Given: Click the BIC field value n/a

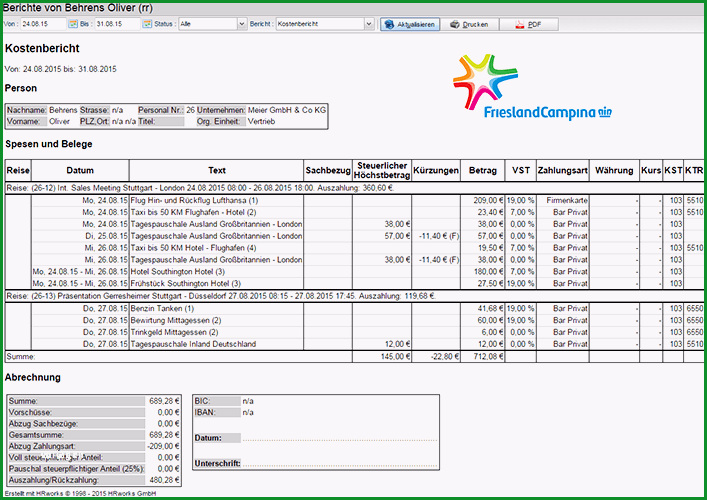Looking at the screenshot, I should tap(248, 401).
